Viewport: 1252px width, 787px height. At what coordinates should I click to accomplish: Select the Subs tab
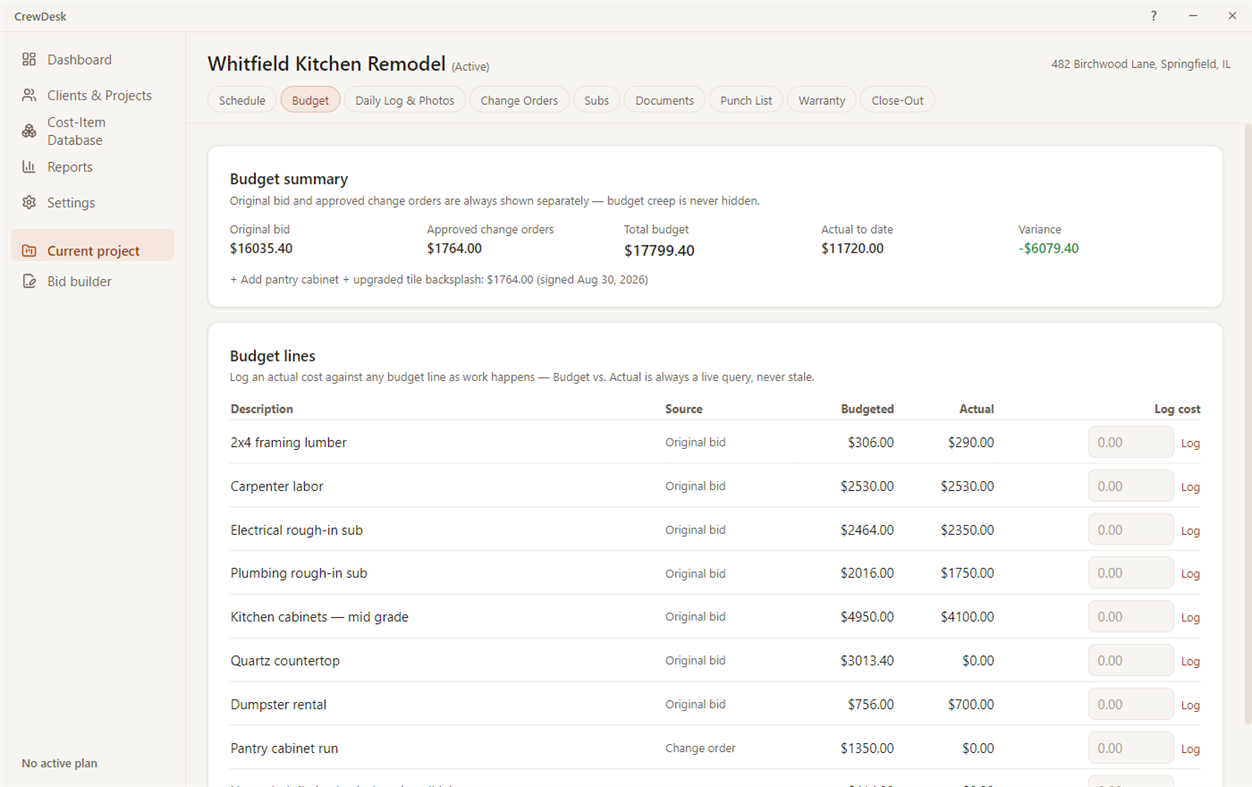[597, 100]
